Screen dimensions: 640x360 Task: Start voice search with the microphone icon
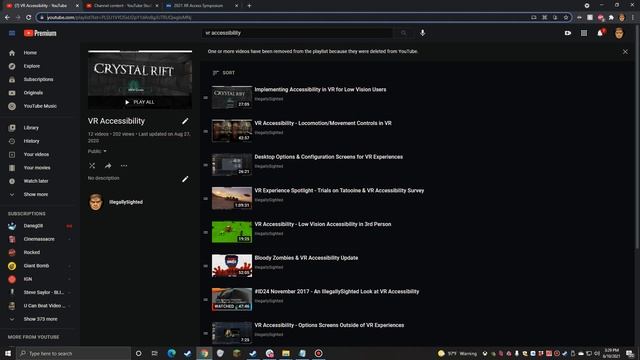pyautogui.click(x=422, y=33)
